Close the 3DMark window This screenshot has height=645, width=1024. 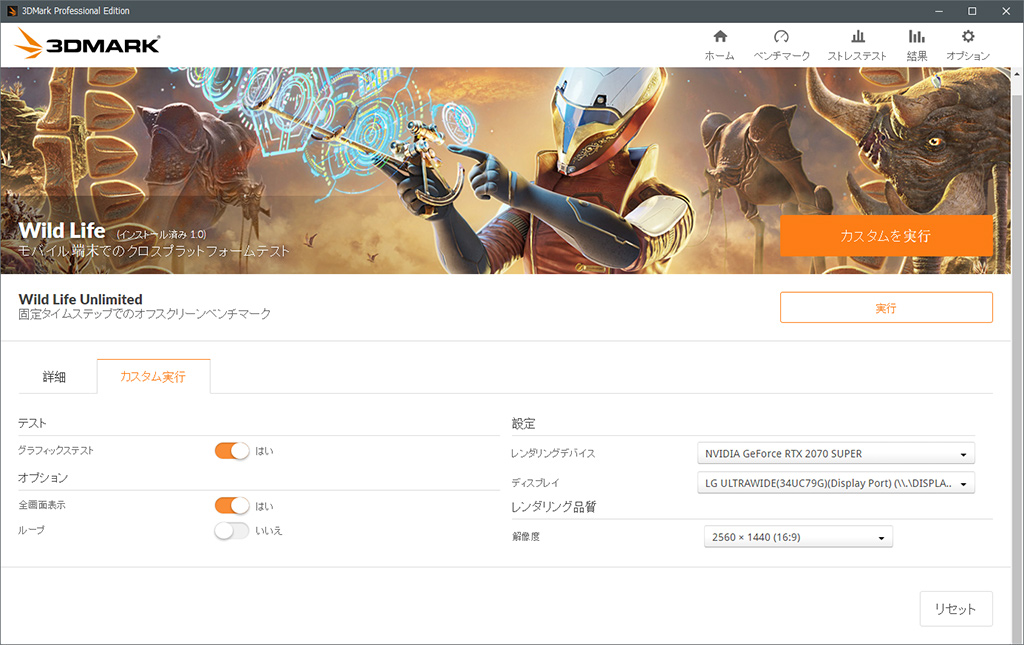point(1006,11)
